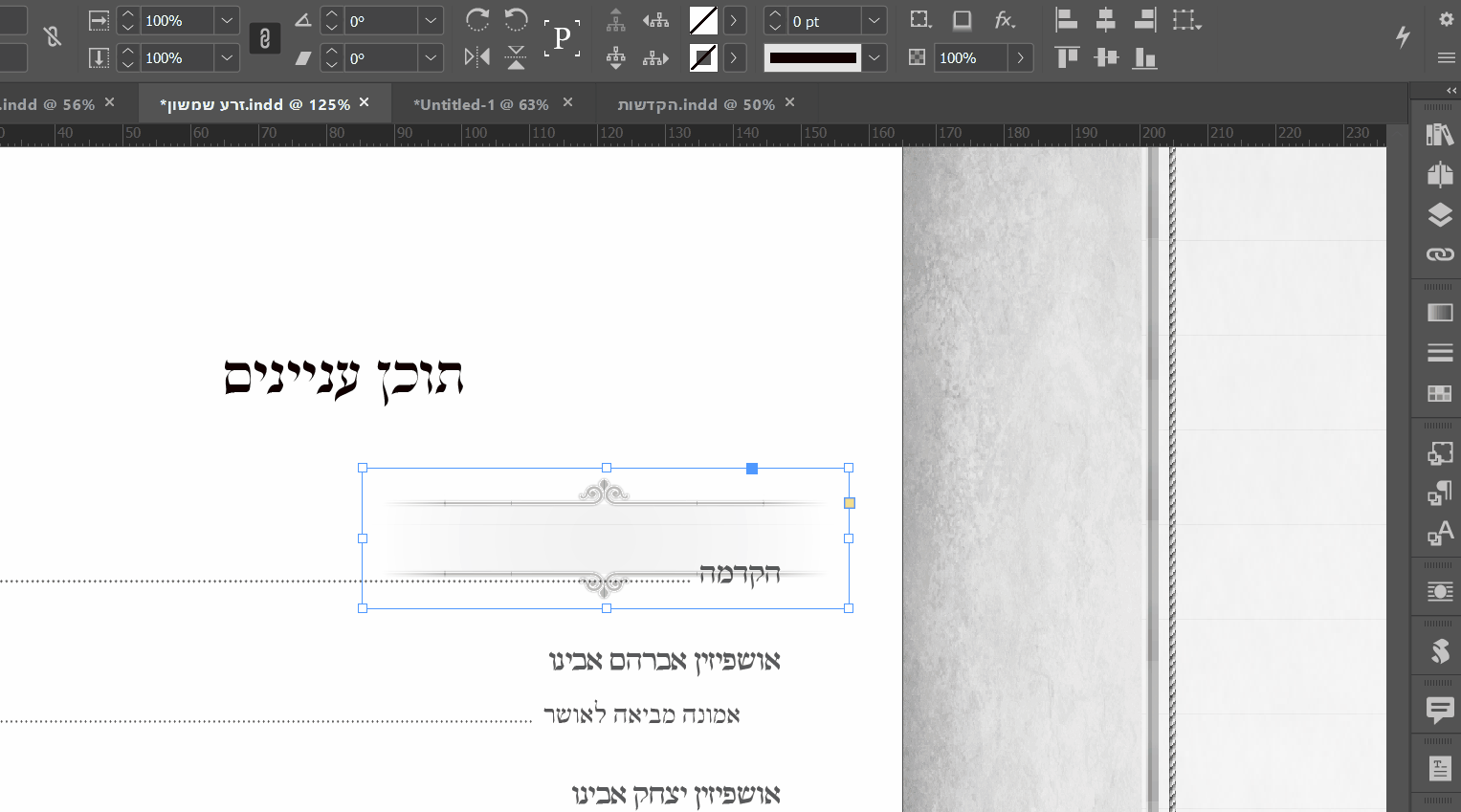Rotate selection 90° clockwise
Viewport: 1461px width, 812px height.
[x=476, y=19]
